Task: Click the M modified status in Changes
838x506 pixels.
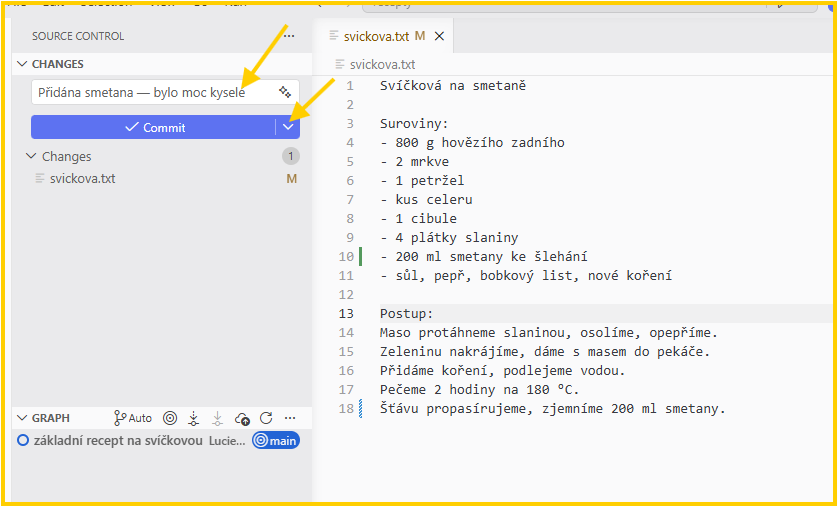Action: 291,178
